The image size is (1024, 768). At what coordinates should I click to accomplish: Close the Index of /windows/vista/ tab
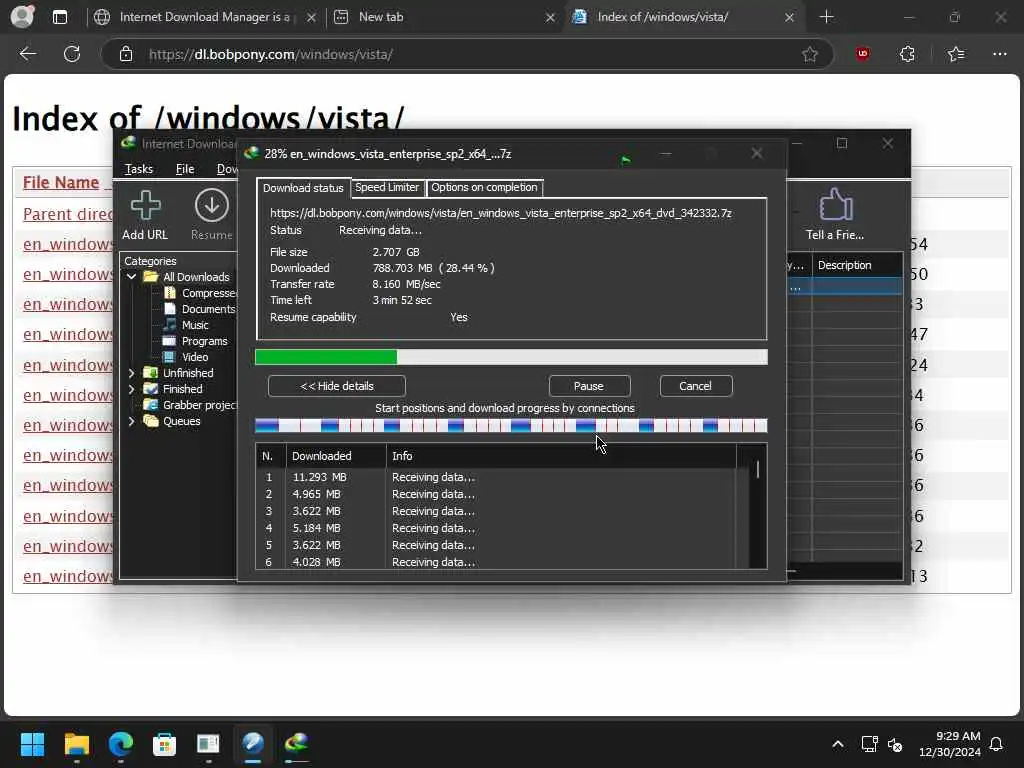pyautogui.click(x=790, y=18)
